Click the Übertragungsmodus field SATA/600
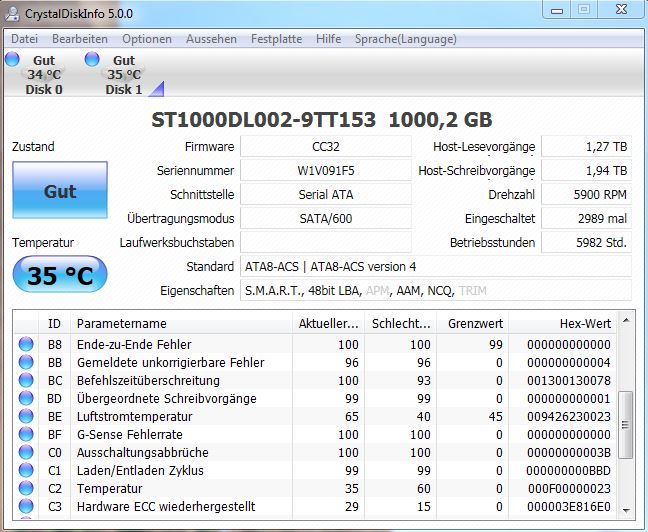Image resolution: width=648 pixels, height=532 pixels. click(x=326, y=218)
